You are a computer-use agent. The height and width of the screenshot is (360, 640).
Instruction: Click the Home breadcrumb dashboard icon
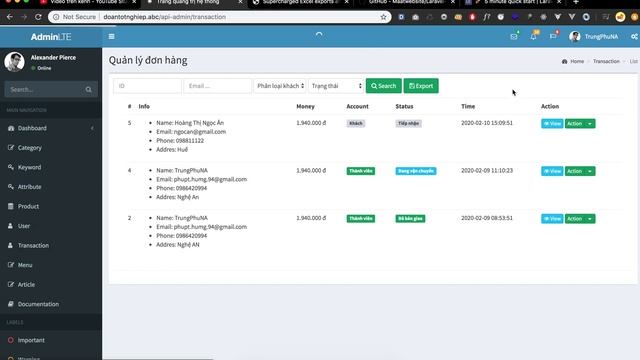(564, 61)
